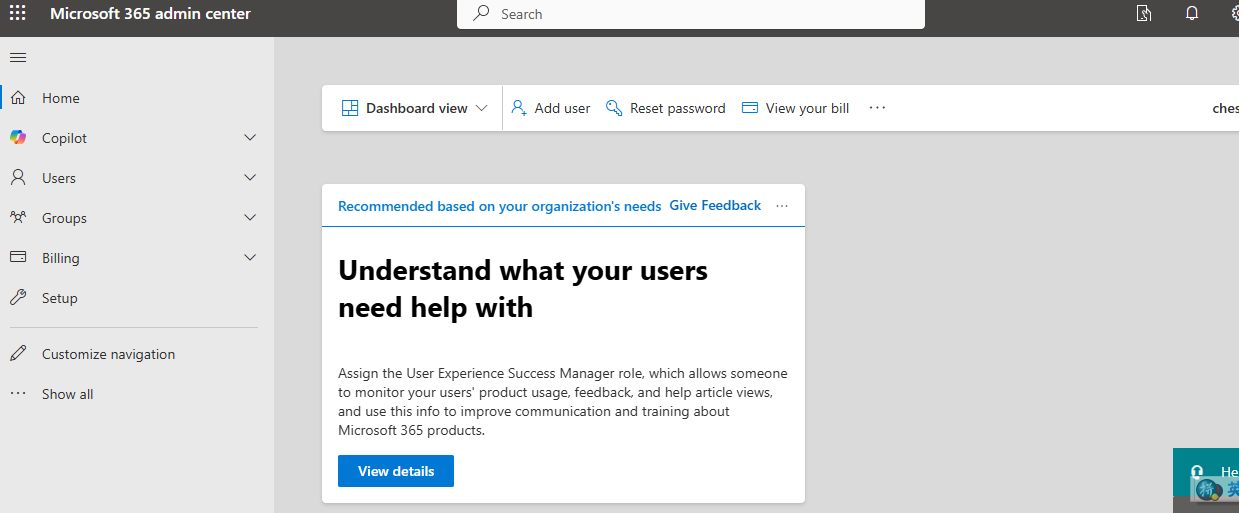Click the Reset password key icon
Image resolution: width=1239 pixels, height=513 pixels.
tap(614, 108)
